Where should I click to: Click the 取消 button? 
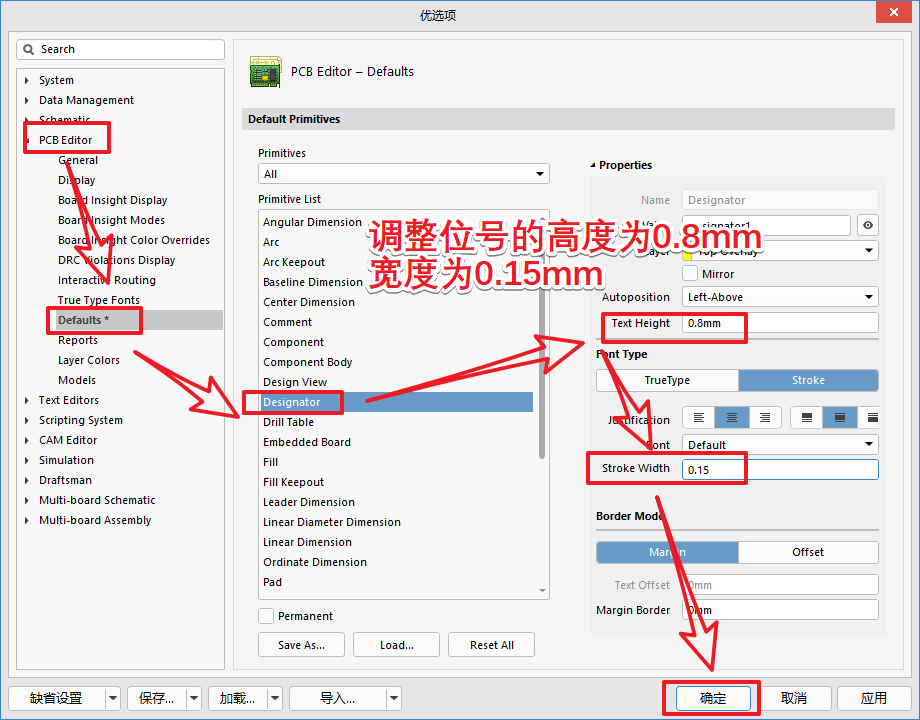click(794, 698)
